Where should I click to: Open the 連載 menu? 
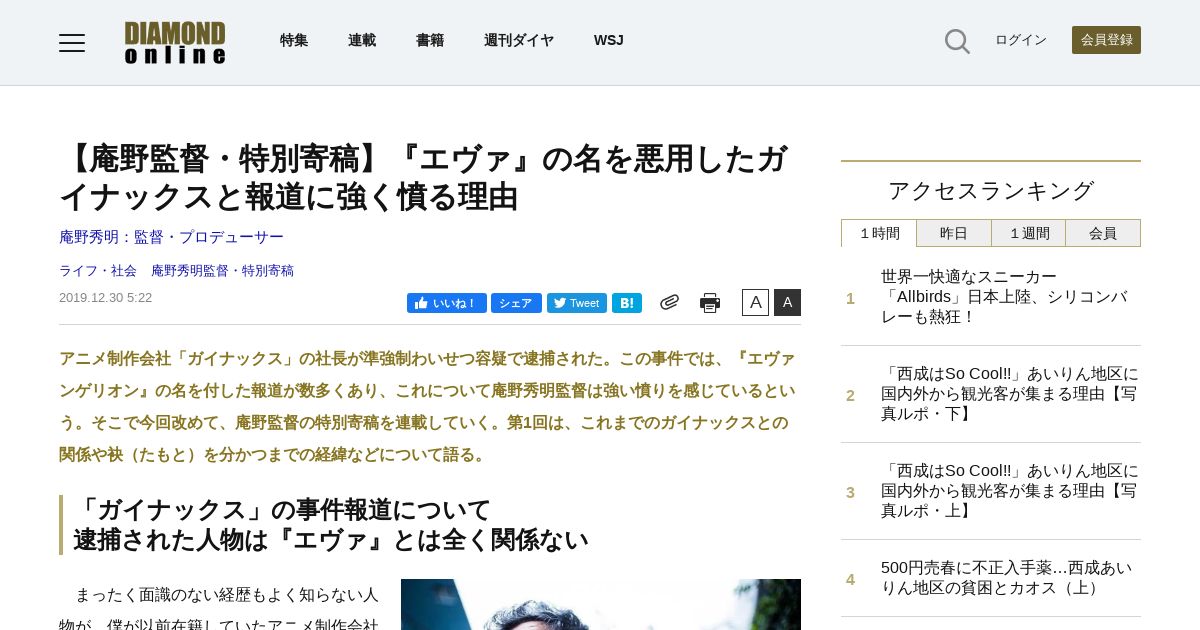click(362, 40)
